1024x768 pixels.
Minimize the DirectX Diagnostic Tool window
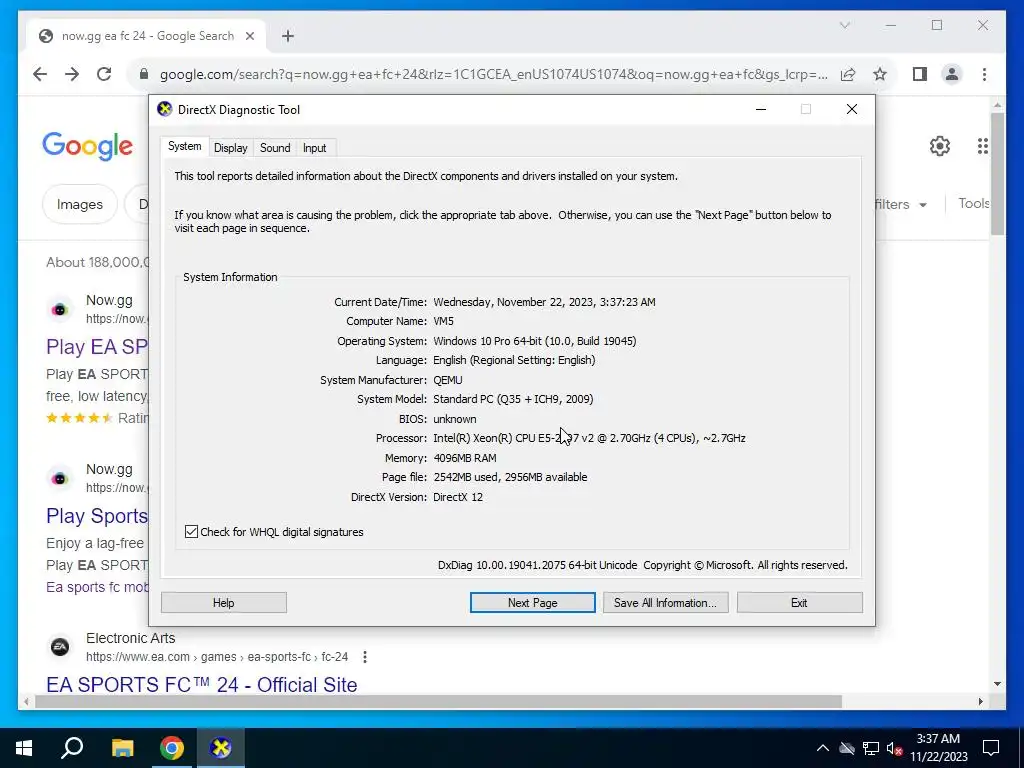pos(761,109)
